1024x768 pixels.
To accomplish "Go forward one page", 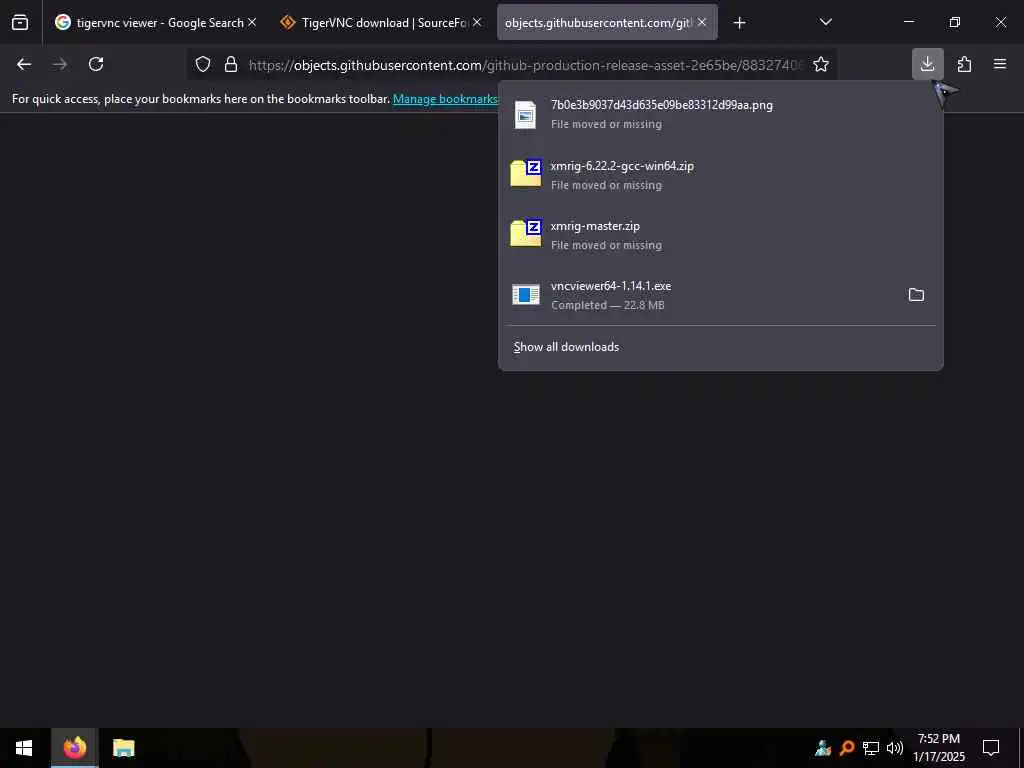I will point(60,64).
